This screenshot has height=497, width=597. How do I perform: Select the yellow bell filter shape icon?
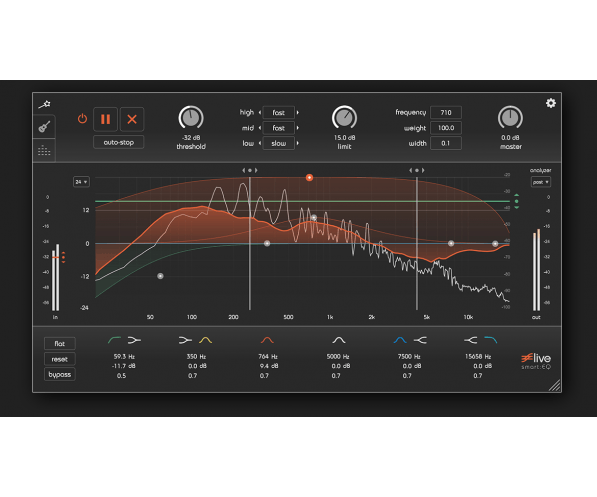click(x=206, y=340)
